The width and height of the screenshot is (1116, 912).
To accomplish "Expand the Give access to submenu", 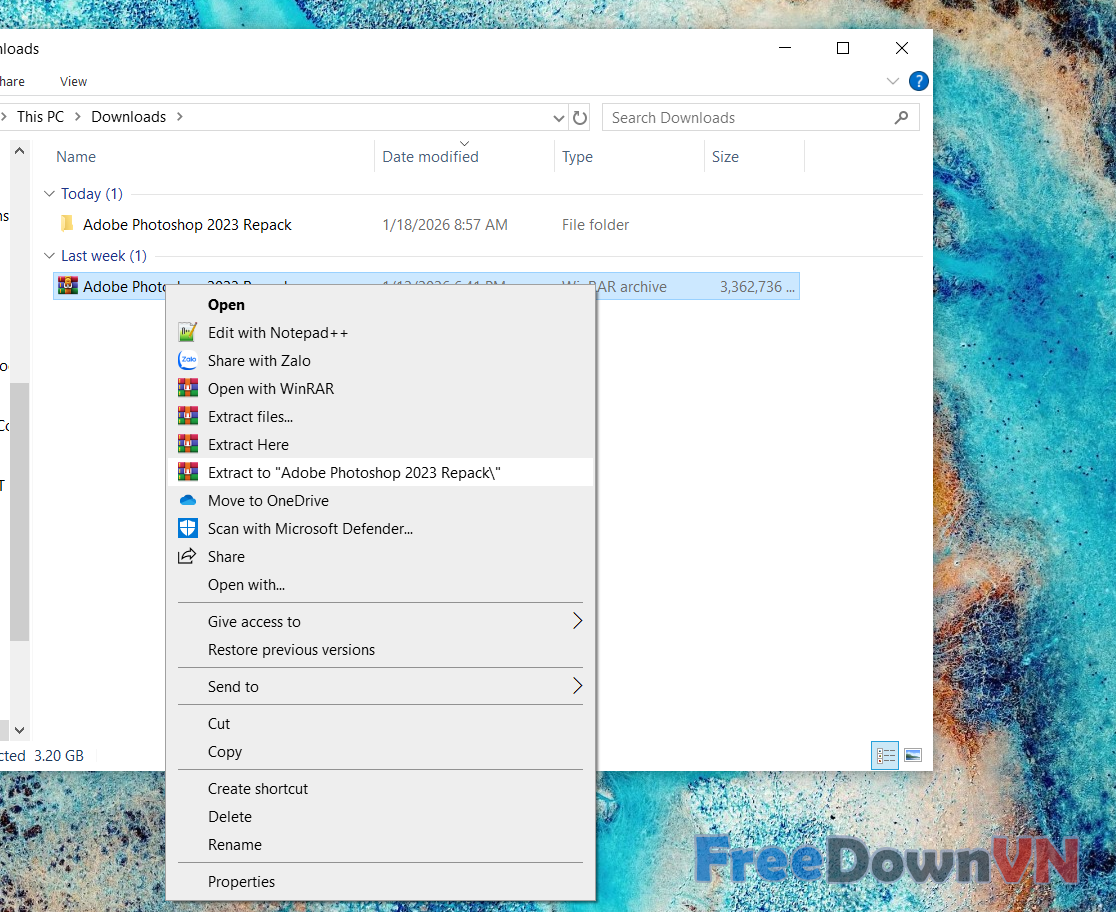I will [x=576, y=621].
